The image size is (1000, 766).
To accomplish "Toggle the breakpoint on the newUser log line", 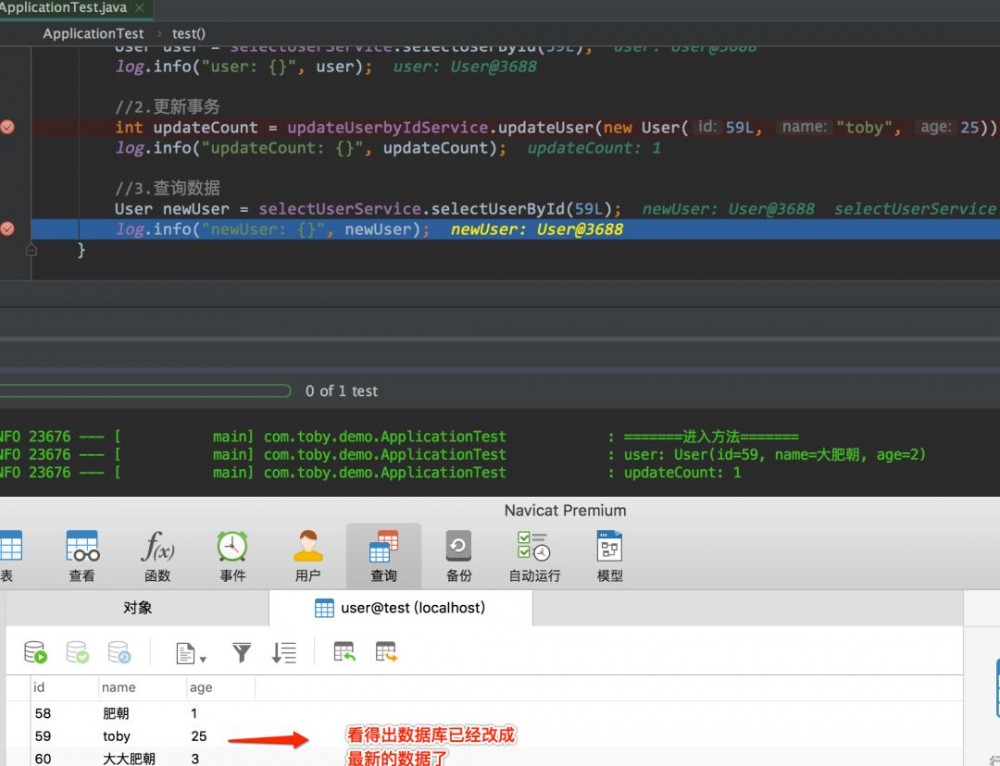I will click(8, 228).
